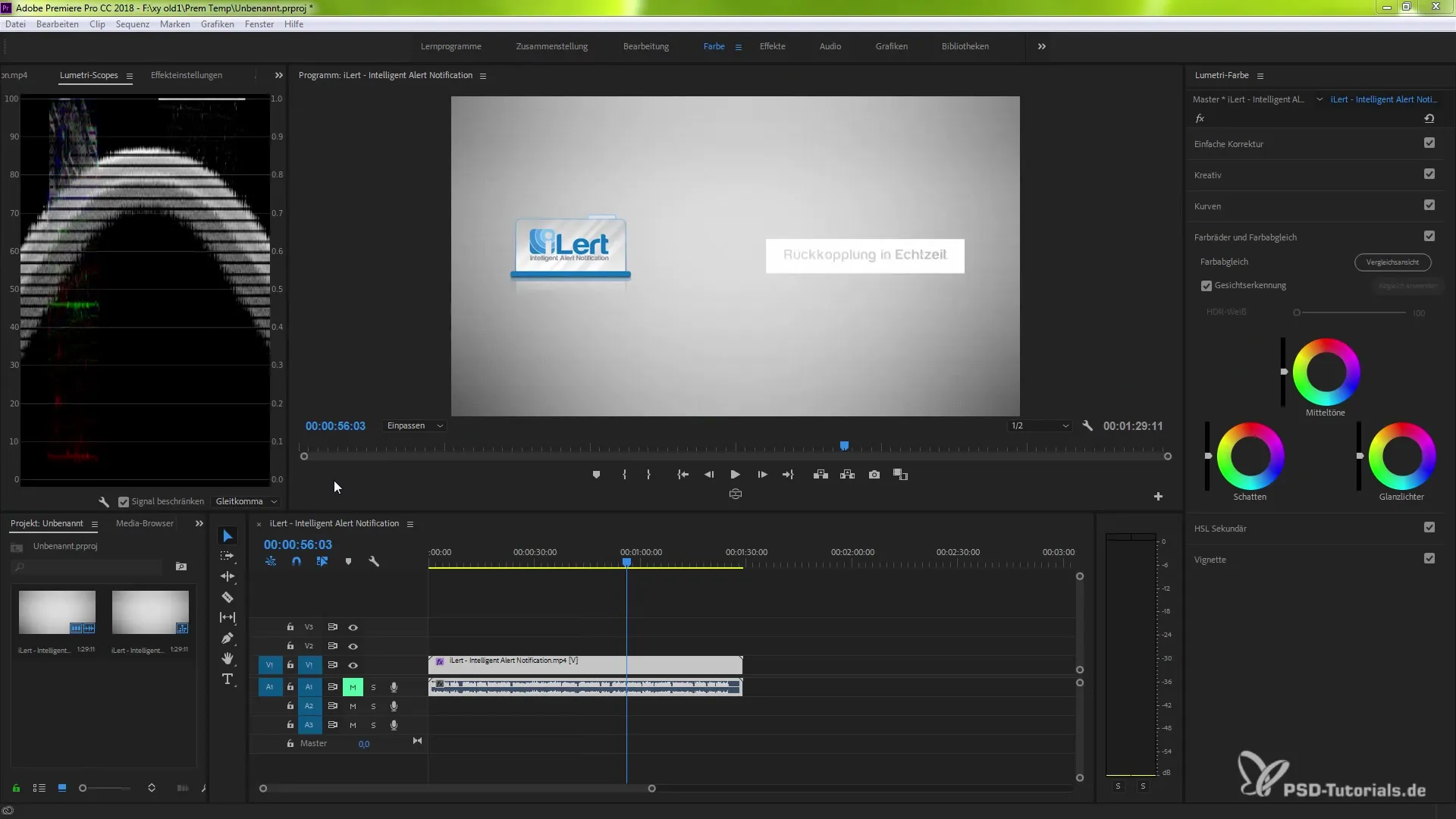
Task: Open Media-Browser tab
Action: click(145, 523)
